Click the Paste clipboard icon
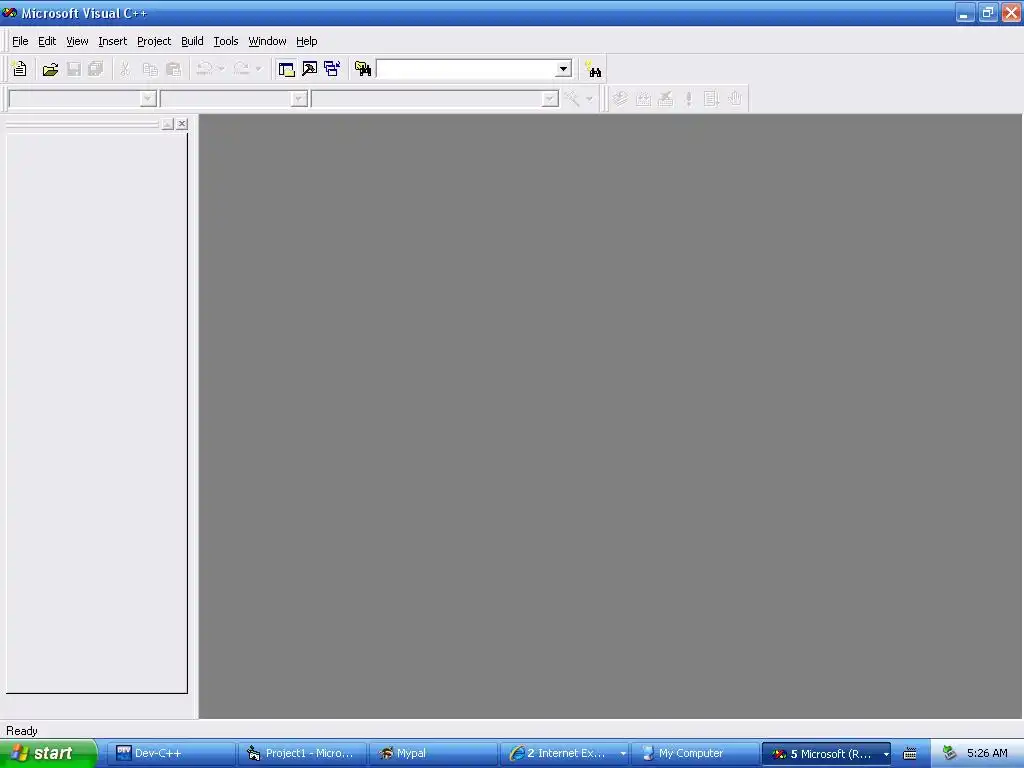The height and width of the screenshot is (768, 1024). click(x=174, y=69)
